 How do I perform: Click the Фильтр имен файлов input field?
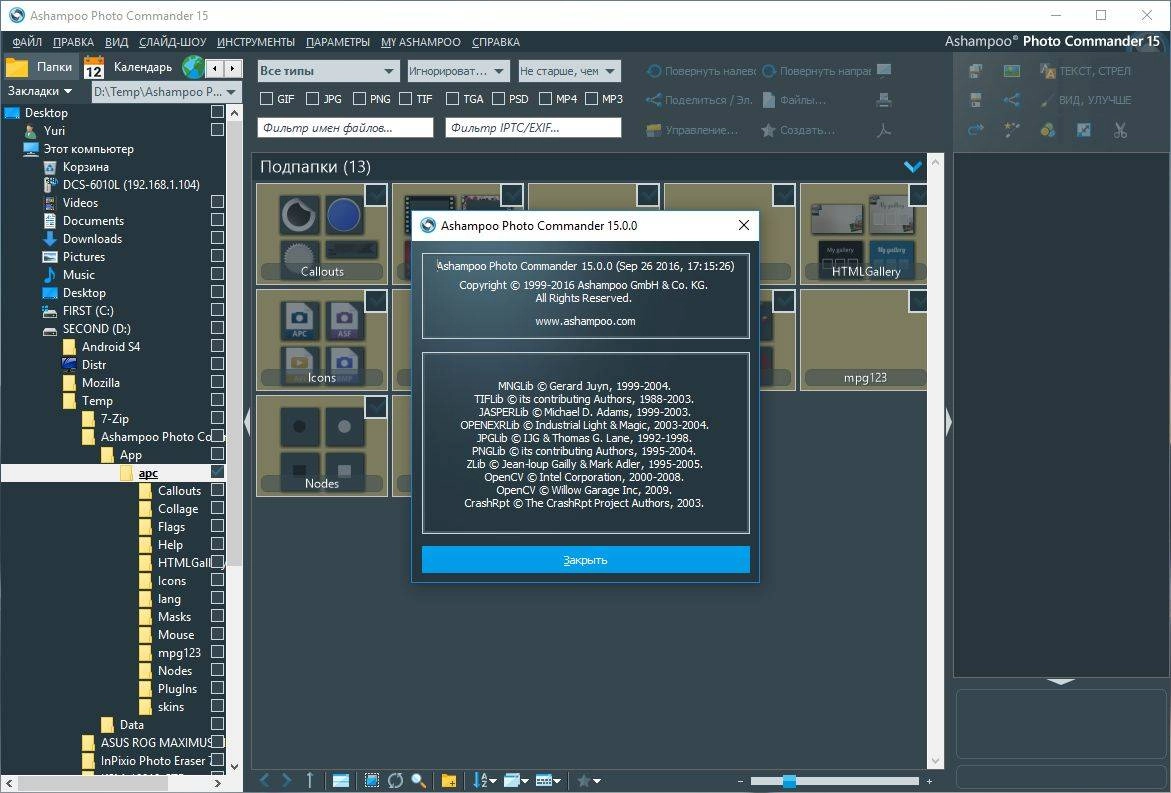[345, 128]
